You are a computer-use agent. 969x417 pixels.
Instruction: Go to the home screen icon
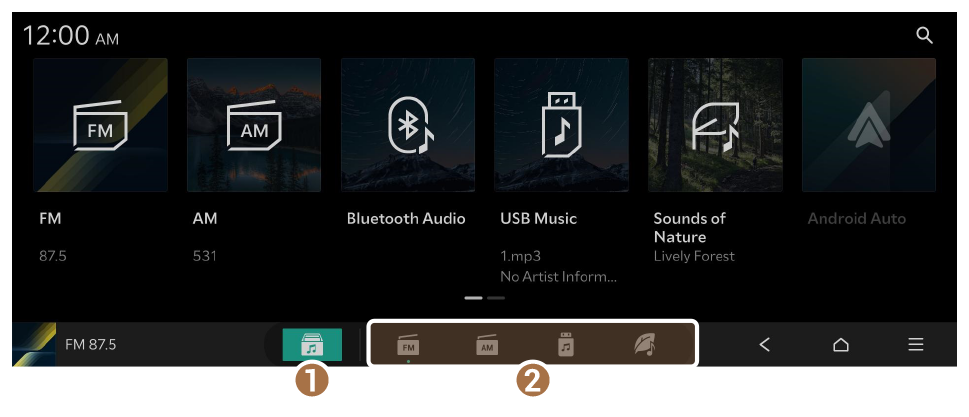840,345
